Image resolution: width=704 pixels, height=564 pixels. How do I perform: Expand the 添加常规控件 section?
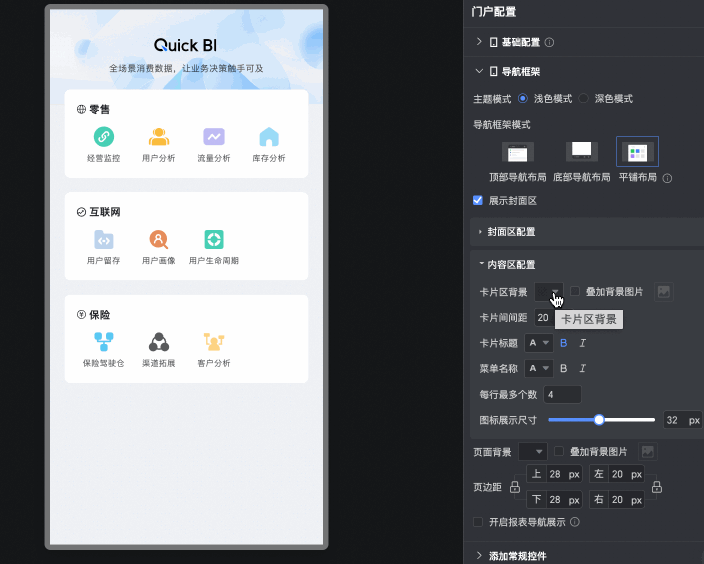tap(479, 555)
